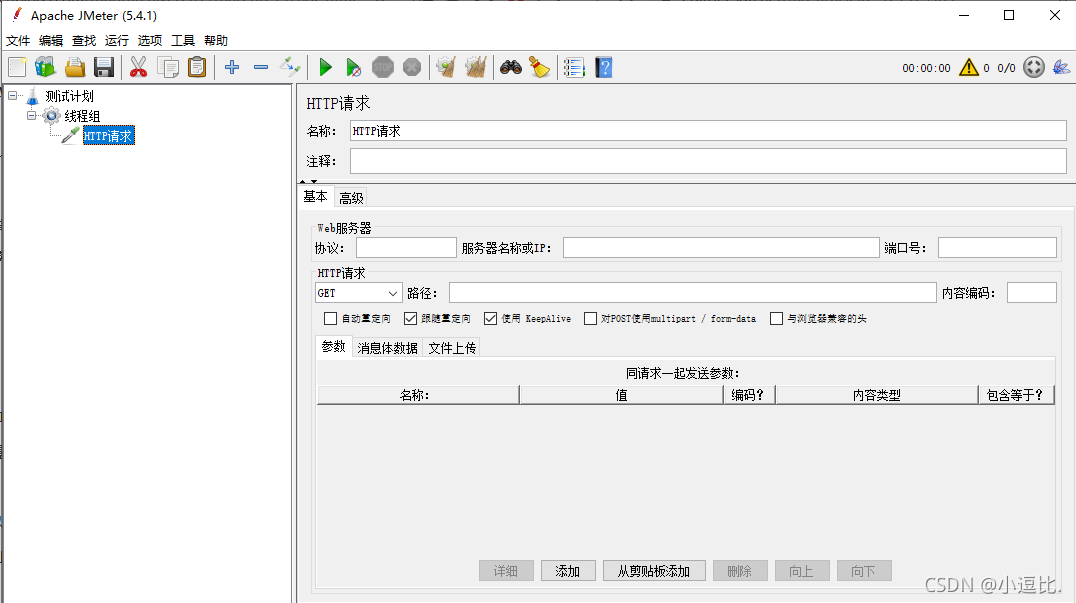The image size is (1076, 603).
Task: Open the 工具 menu
Action: 183,40
